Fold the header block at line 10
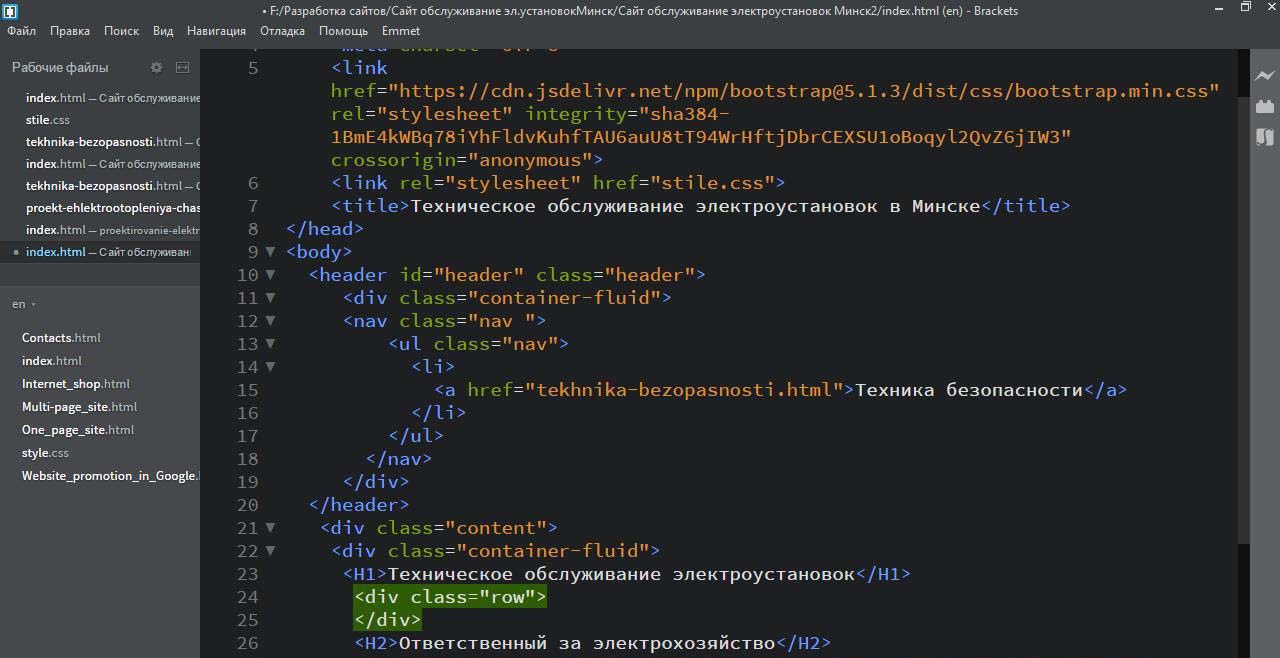 (x=270, y=275)
